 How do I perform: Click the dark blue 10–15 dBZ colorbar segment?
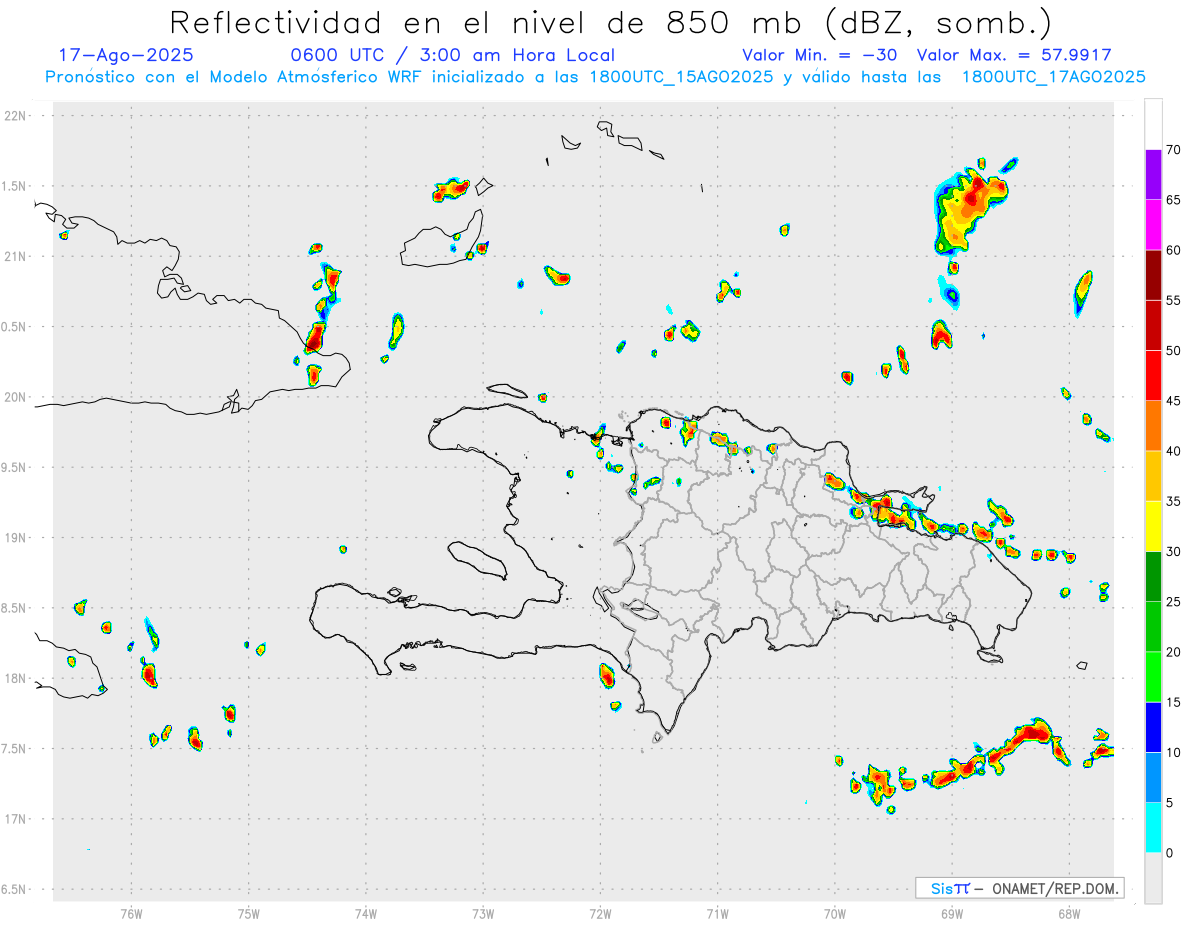click(1153, 727)
